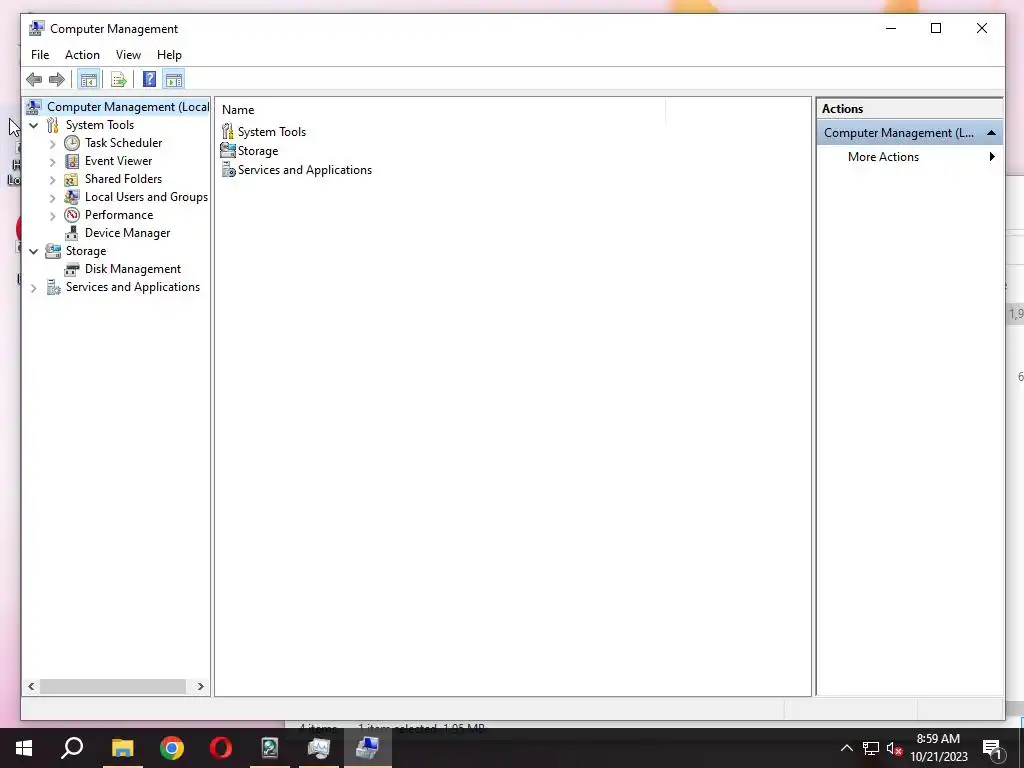Click the Back arrow toolbar icon
The height and width of the screenshot is (768, 1024).
34,80
